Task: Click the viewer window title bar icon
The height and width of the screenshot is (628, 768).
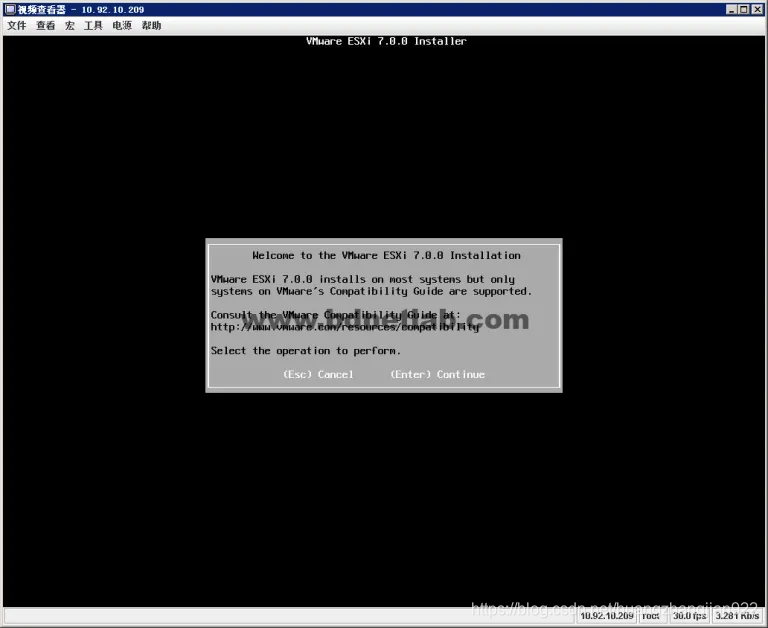Action: (x=10, y=9)
